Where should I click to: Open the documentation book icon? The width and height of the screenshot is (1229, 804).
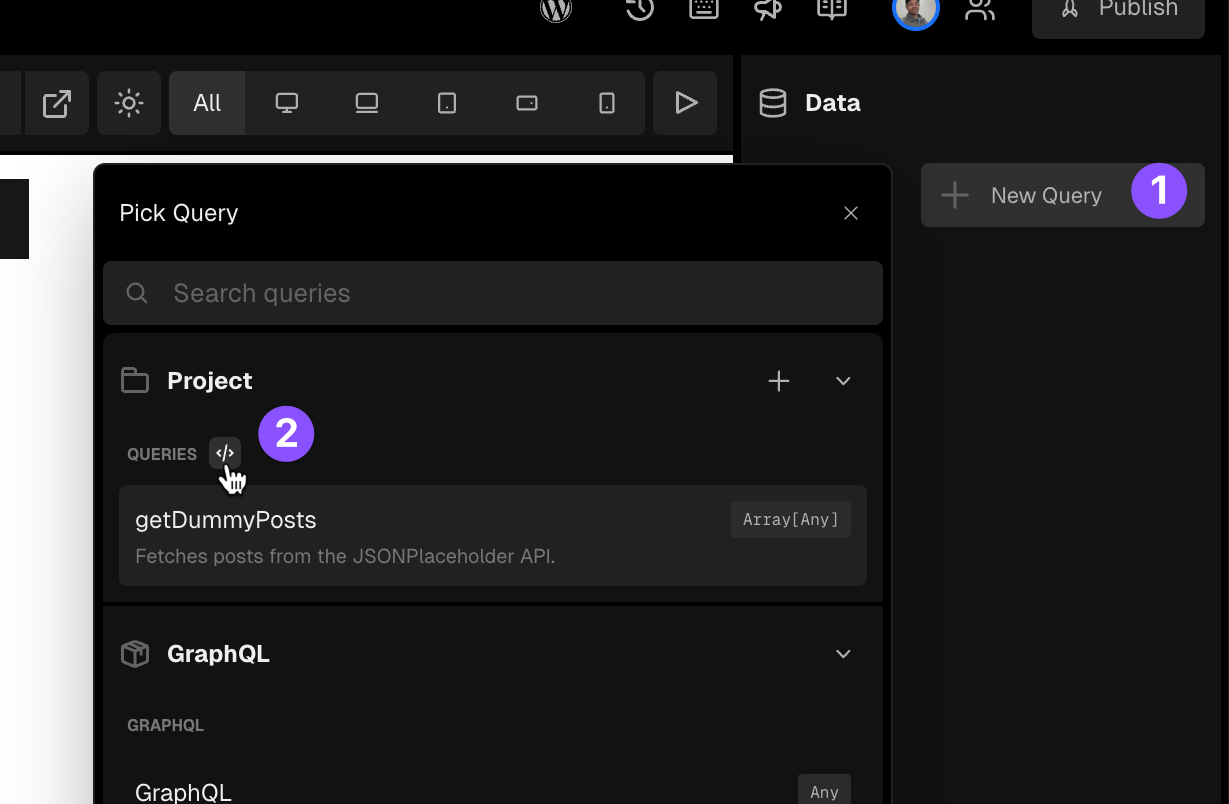[832, 9]
